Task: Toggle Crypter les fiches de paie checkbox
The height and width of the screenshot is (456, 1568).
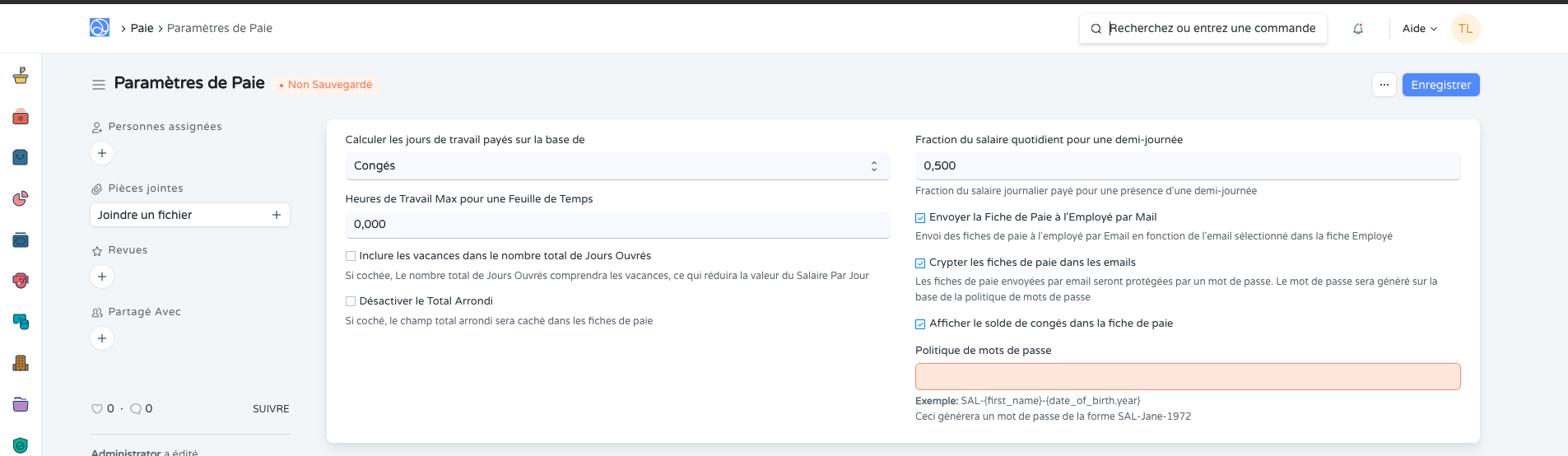Action: click(x=920, y=263)
